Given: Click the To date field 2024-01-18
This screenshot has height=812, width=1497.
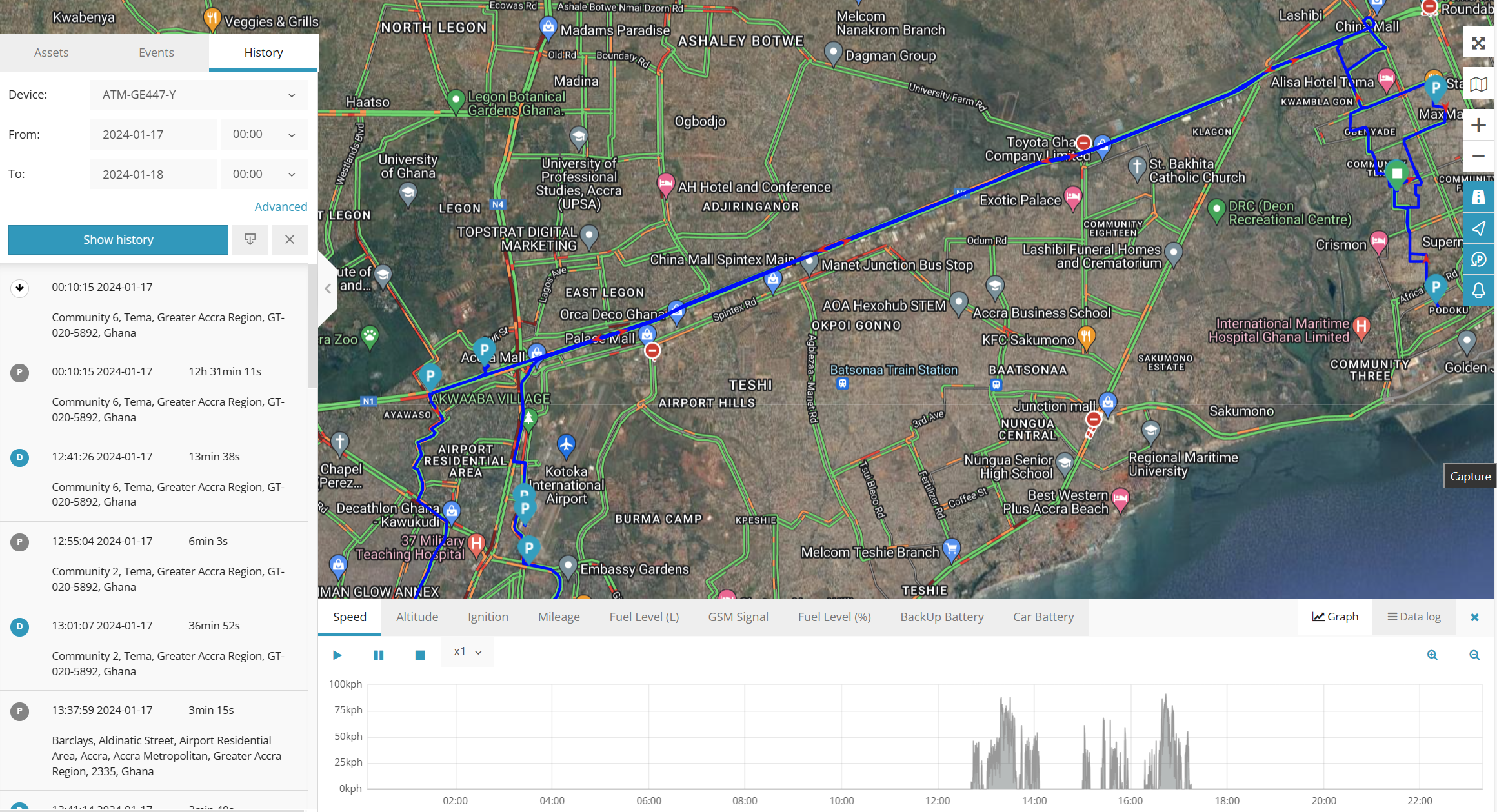Looking at the screenshot, I should pos(153,174).
